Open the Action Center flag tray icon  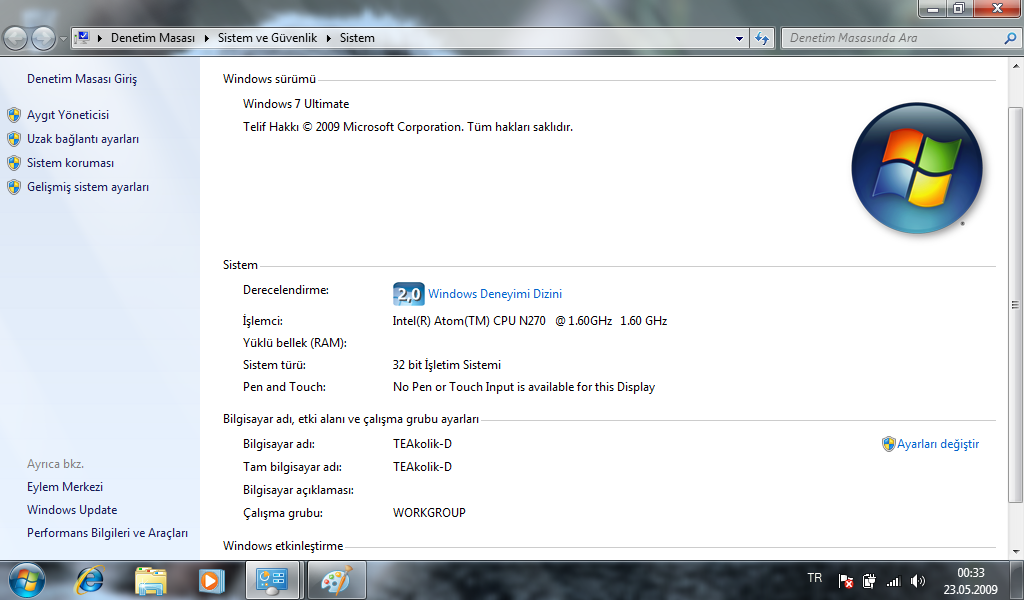pyautogui.click(x=846, y=581)
